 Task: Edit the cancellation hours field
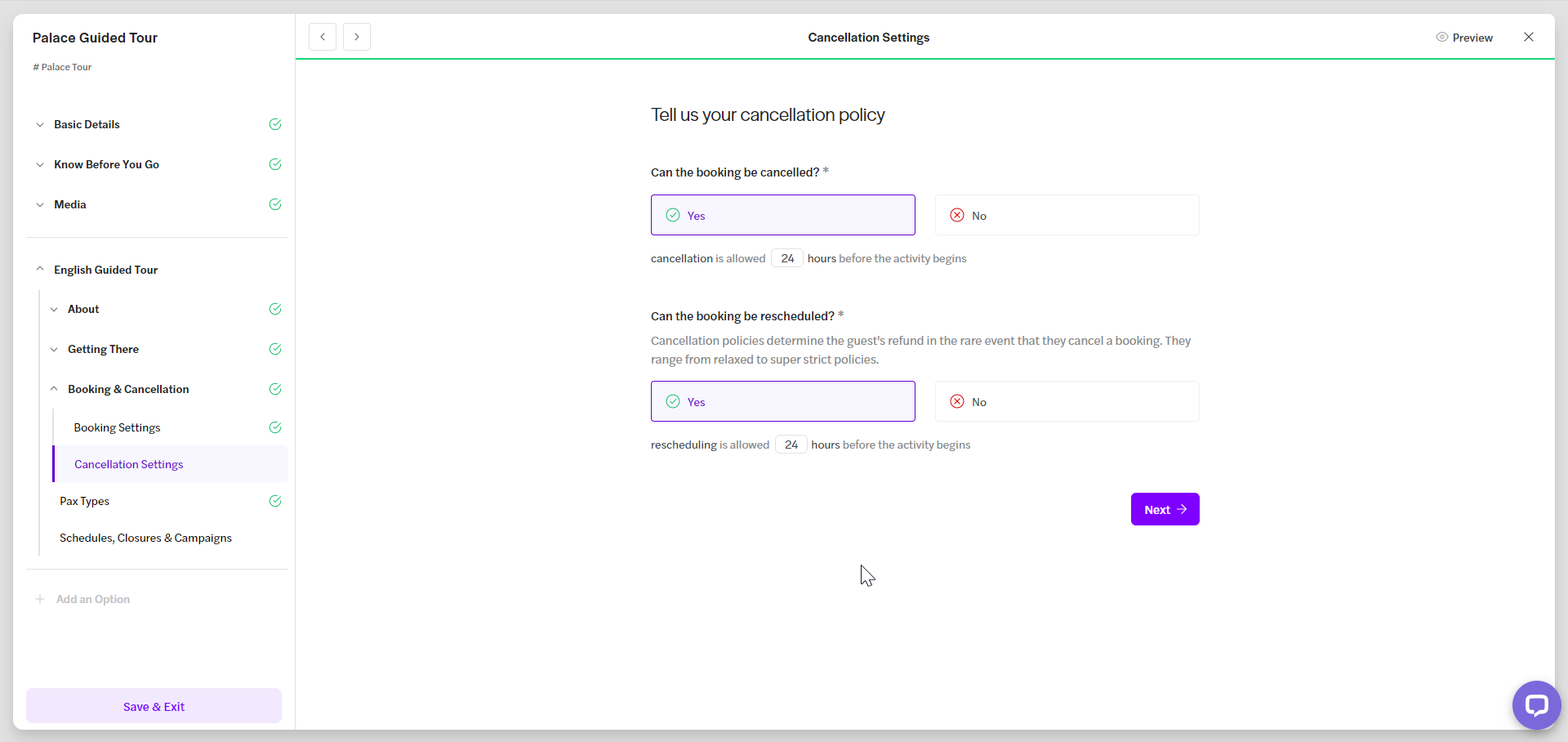pyautogui.click(x=787, y=258)
